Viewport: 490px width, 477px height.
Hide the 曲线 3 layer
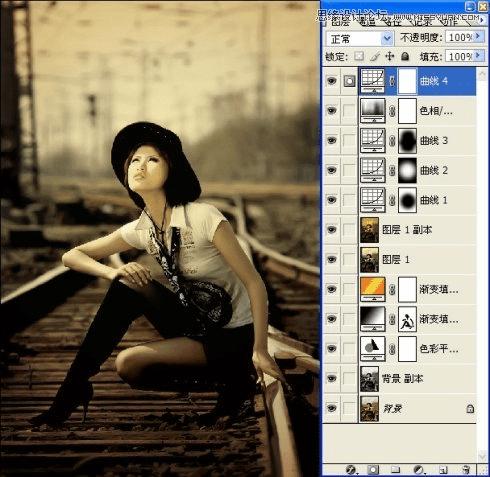click(331, 140)
